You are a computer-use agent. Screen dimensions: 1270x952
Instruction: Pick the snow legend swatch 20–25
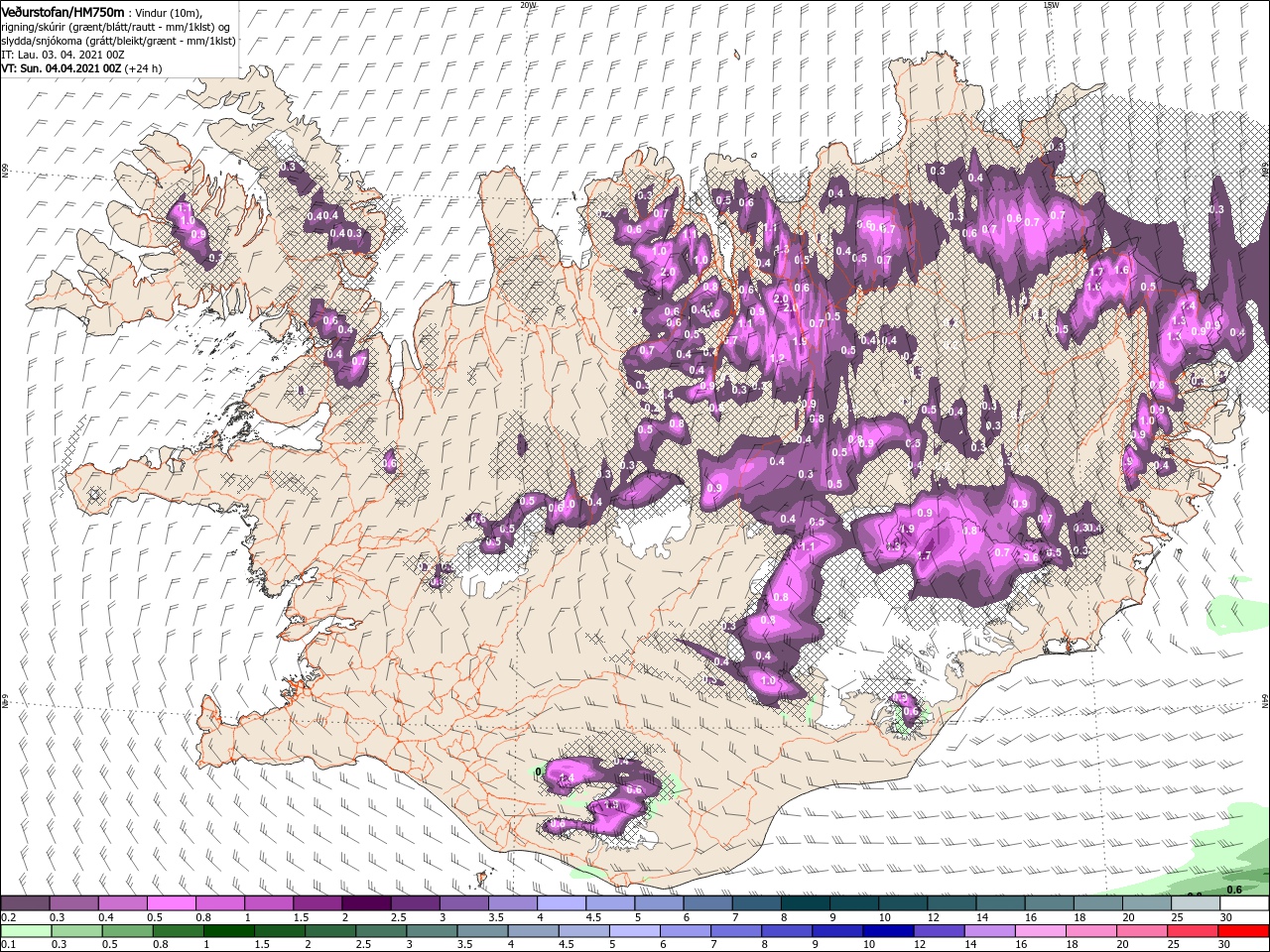pos(1147,903)
